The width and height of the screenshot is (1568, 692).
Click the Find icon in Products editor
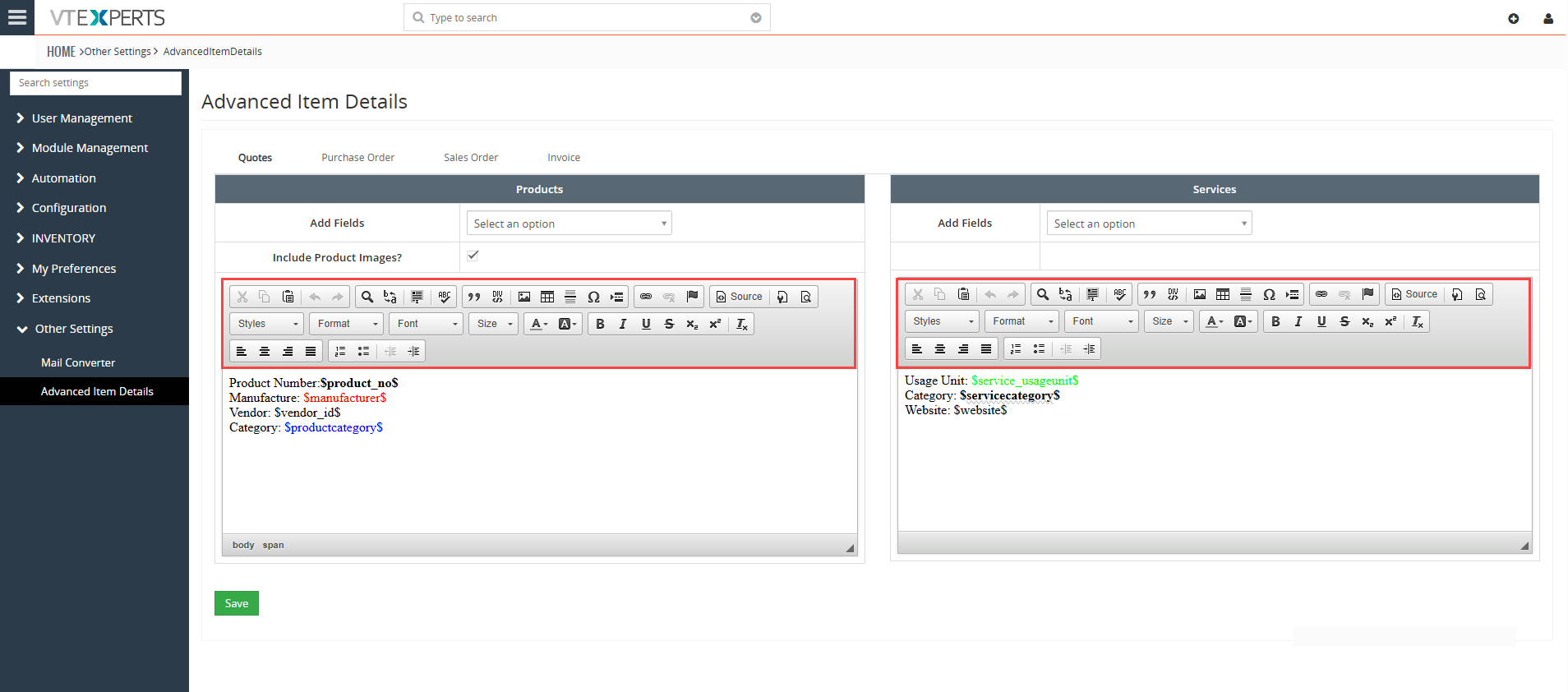pyautogui.click(x=367, y=297)
